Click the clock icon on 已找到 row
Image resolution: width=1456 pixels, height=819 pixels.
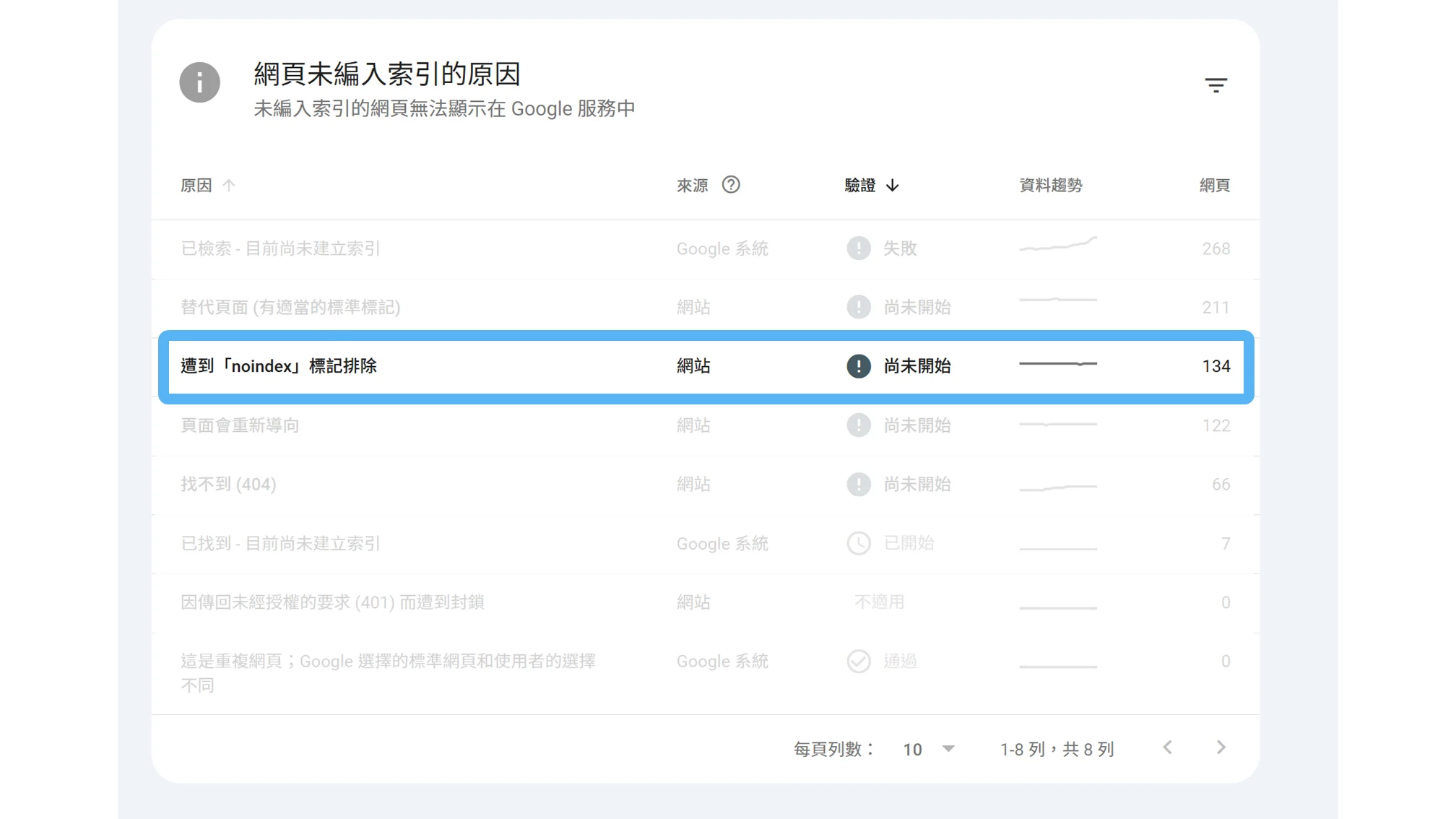[859, 543]
